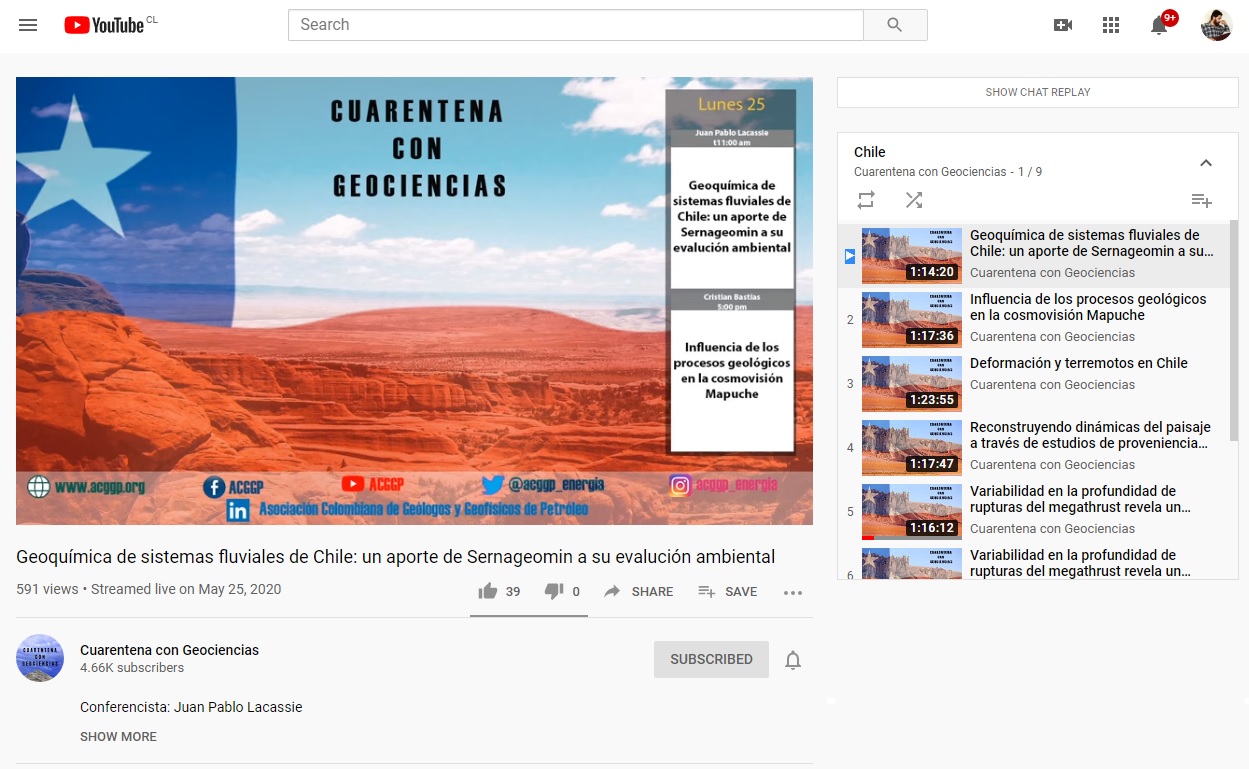Click the YouTube logo

pyautogui.click(x=104, y=25)
